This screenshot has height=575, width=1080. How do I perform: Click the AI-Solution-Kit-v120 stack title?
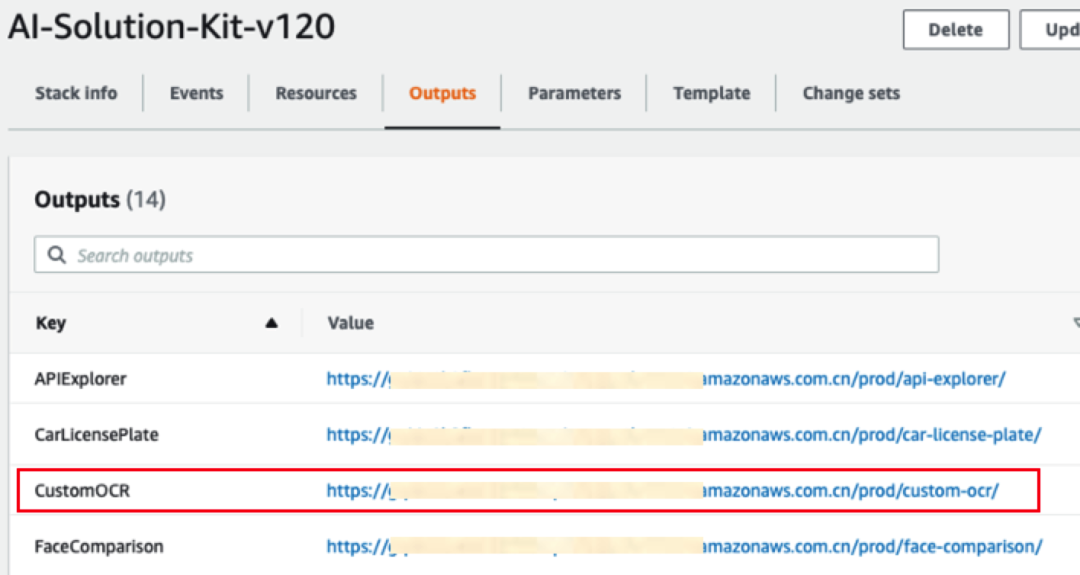point(172,28)
